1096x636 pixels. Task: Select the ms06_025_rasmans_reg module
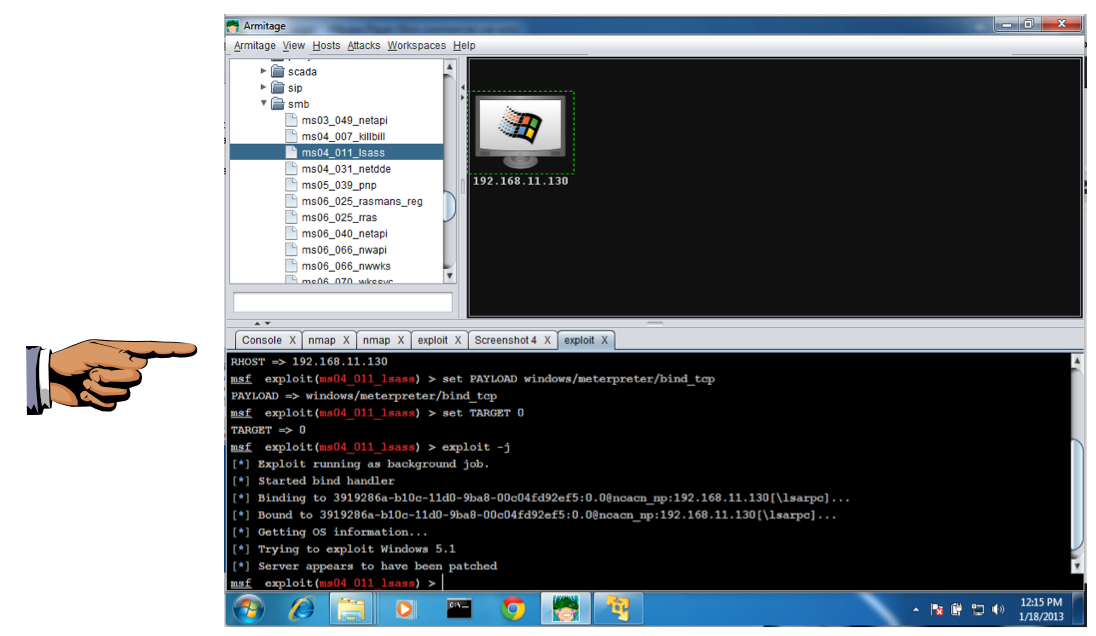tap(362, 201)
